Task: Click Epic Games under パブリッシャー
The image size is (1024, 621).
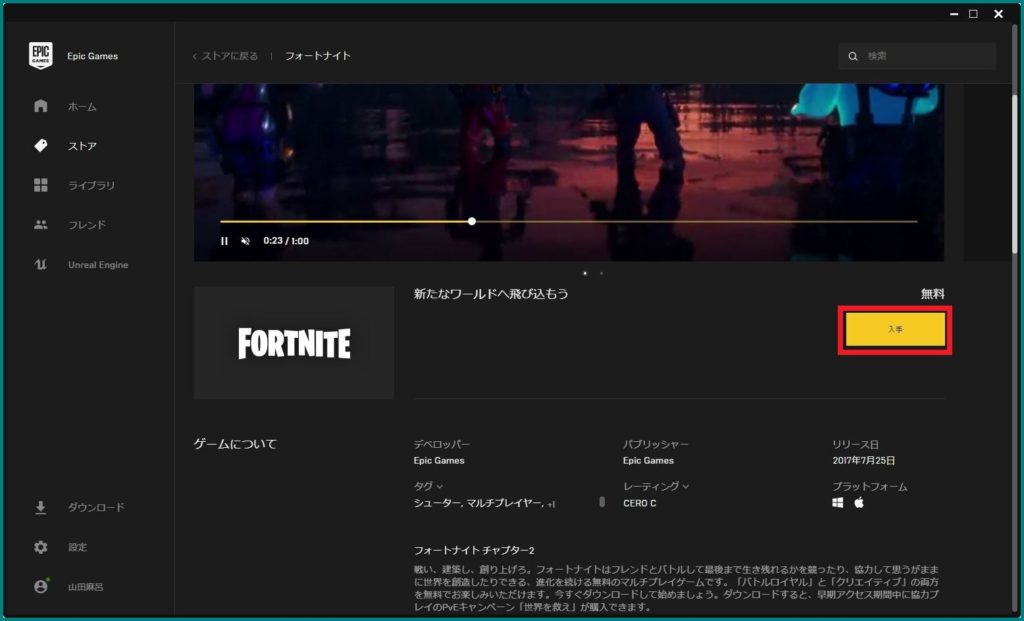Action: point(648,460)
